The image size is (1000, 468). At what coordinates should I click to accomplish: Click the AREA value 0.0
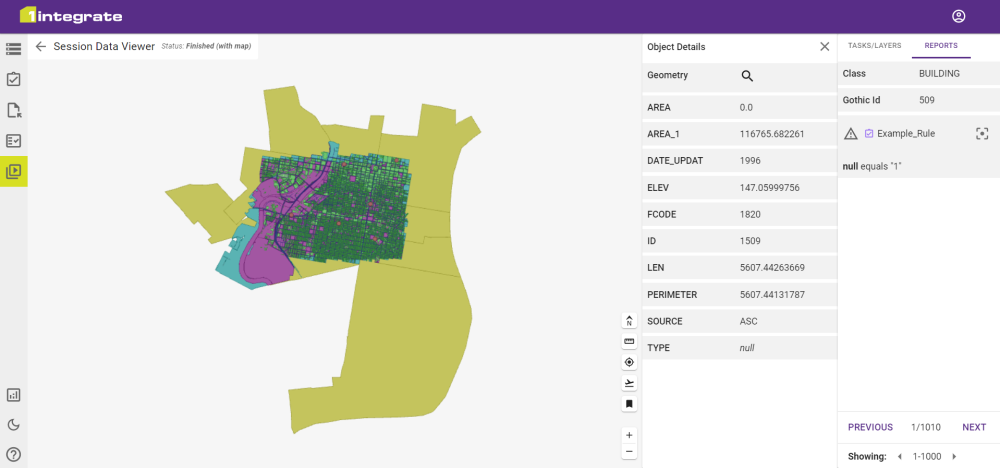pos(746,107)
